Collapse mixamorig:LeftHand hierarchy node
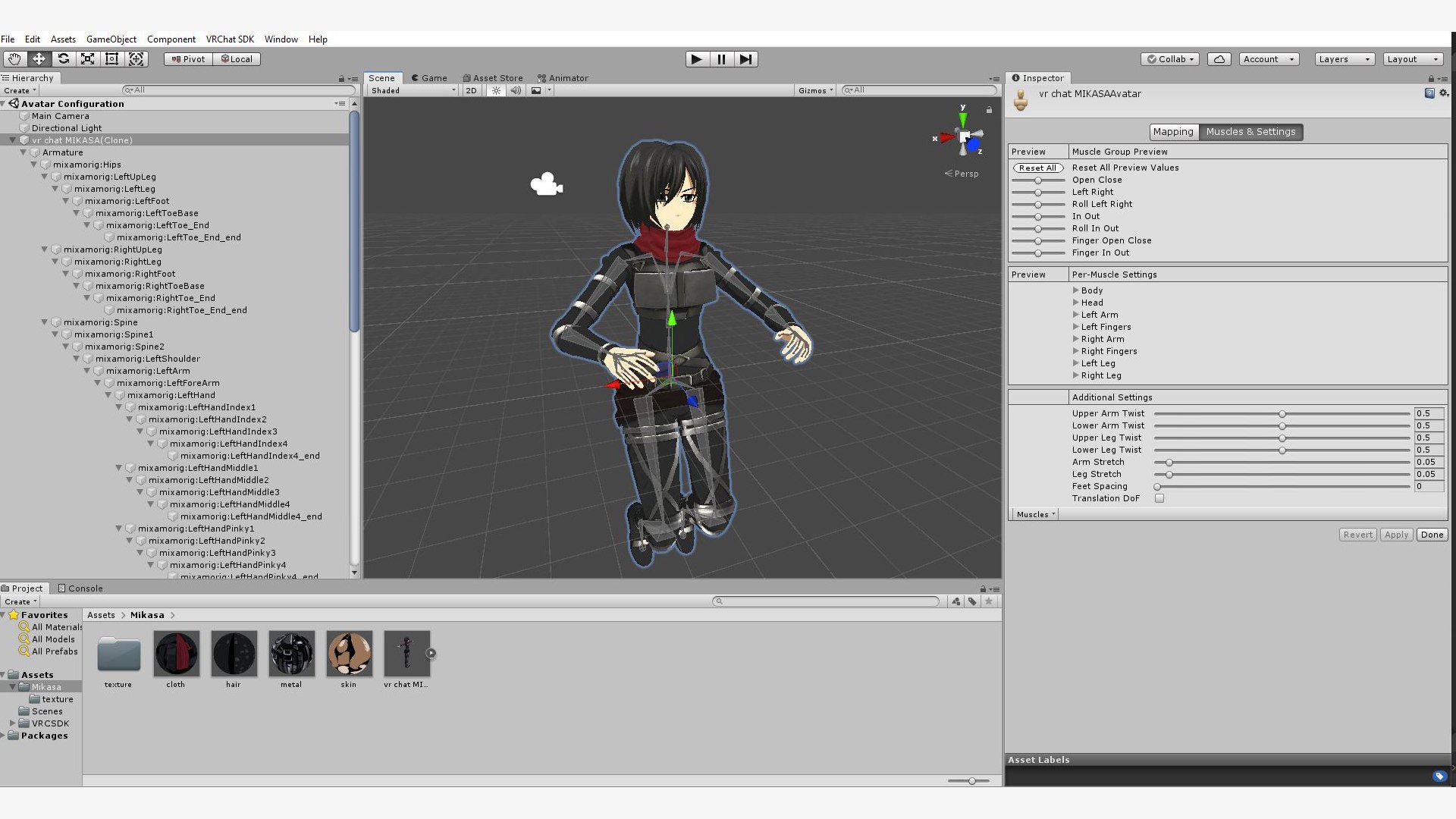This screenshot has width=1456, height=819. click(108, 395)
